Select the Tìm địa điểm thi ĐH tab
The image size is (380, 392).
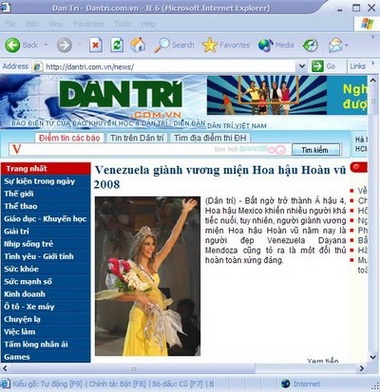click(210, 138)
